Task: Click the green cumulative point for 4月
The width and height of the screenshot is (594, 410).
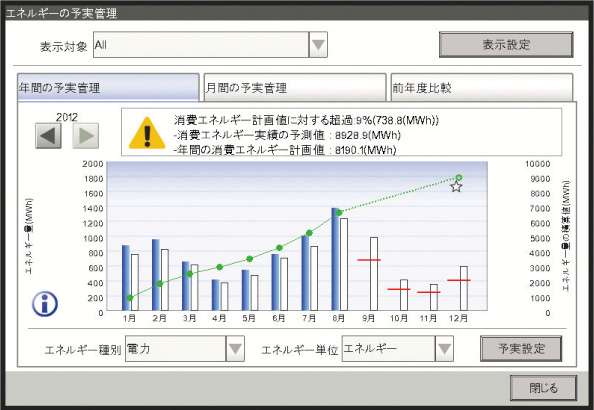Action: pos(219,267)
